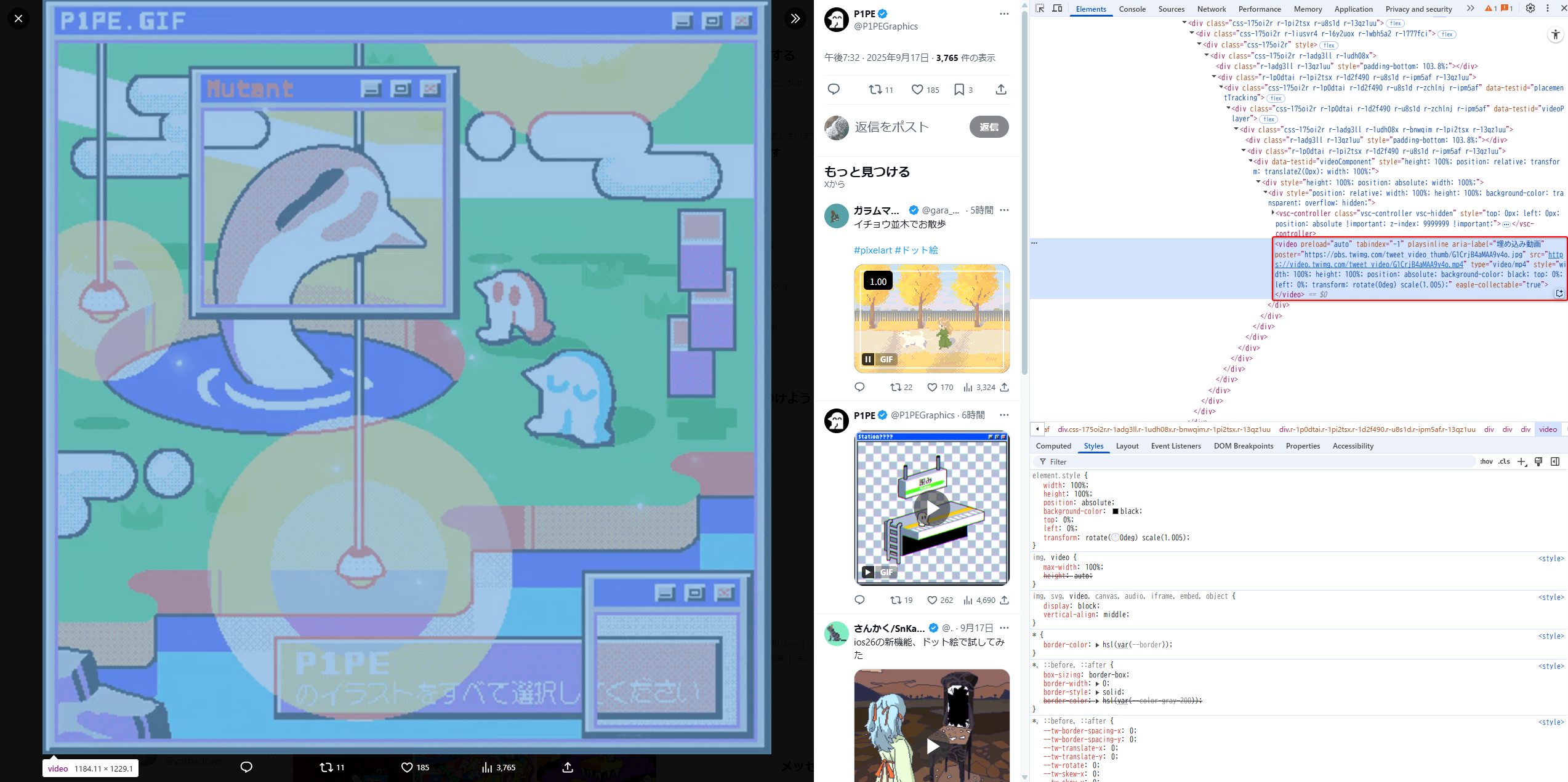Toggle the :hov element state button

1486,461
